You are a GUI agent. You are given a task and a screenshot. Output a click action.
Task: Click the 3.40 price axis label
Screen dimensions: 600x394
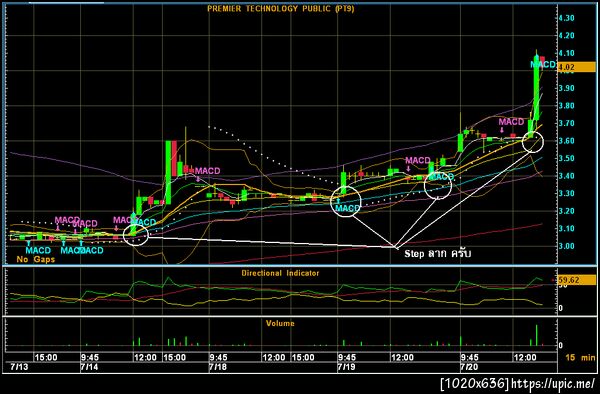pyautogui.click(x=566, y=176)
